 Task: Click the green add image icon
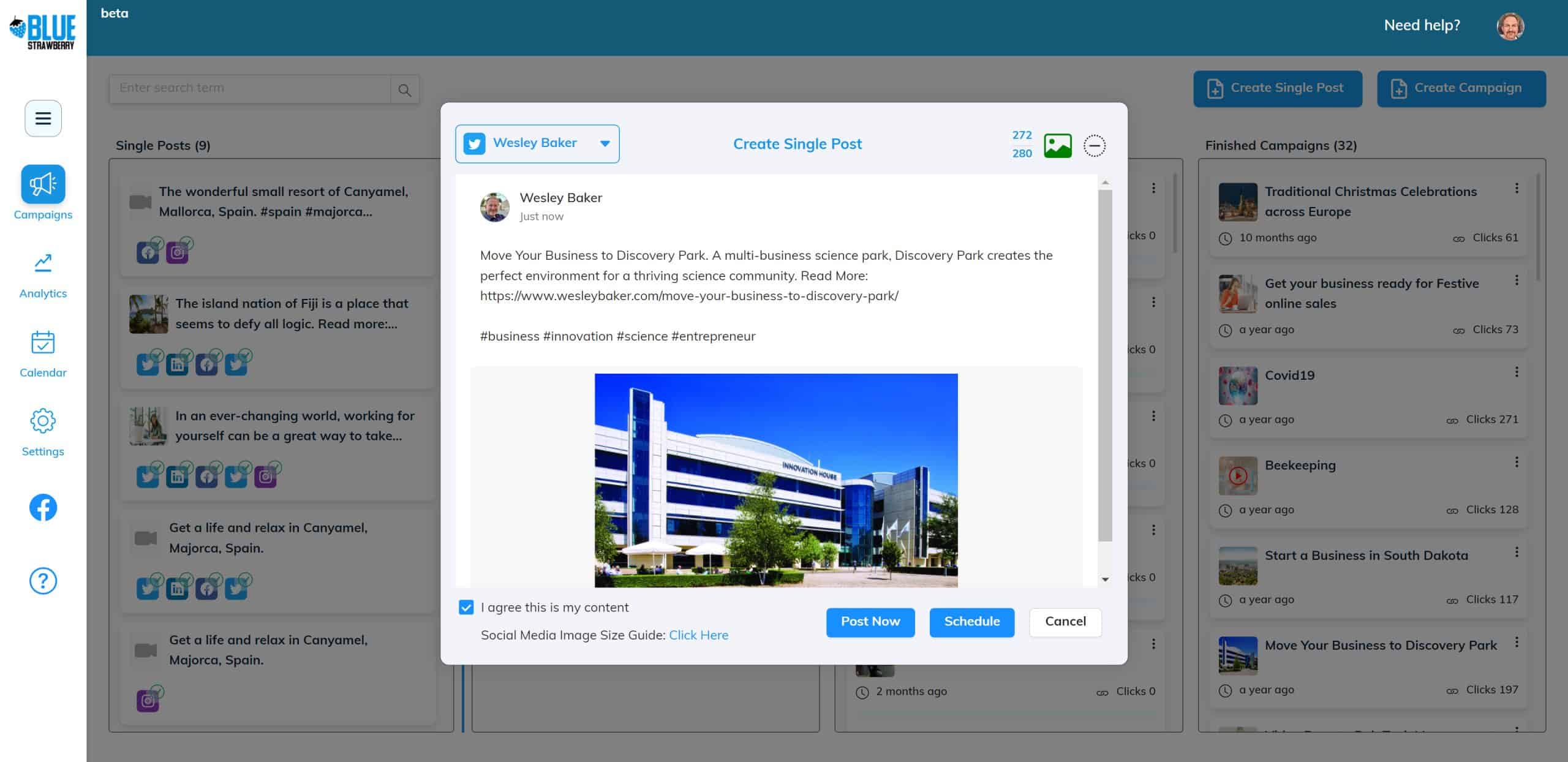[x=1057, y=145]
